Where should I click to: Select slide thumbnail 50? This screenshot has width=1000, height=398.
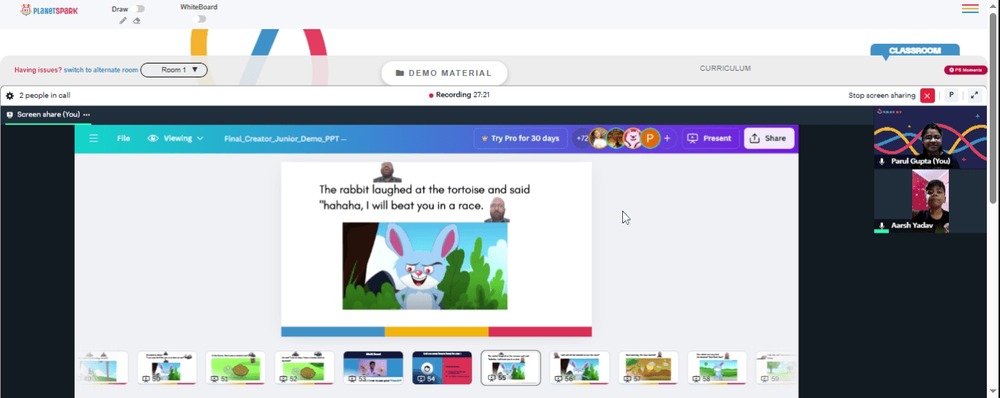coord(167,367)
